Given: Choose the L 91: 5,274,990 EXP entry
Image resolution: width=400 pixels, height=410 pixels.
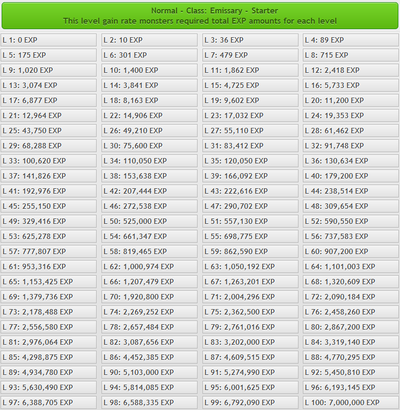Looking at the screenshot, I should 250,372.
